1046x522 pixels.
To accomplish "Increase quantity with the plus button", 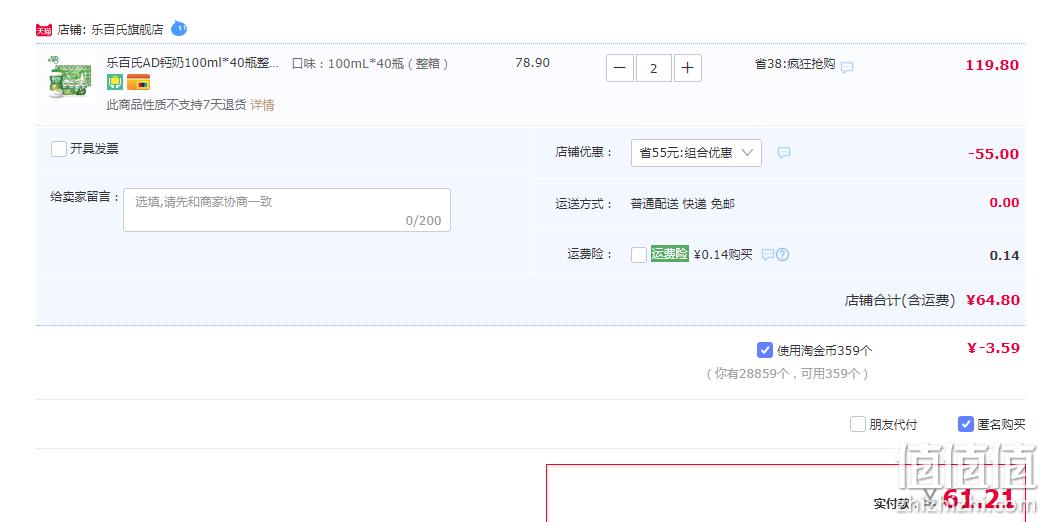I will (x=688, y=68).
